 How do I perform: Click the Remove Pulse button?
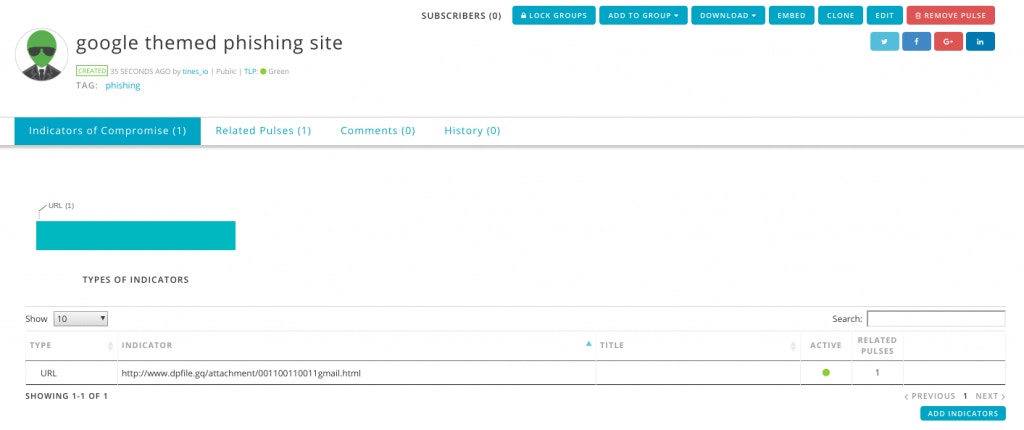point(950,16)
